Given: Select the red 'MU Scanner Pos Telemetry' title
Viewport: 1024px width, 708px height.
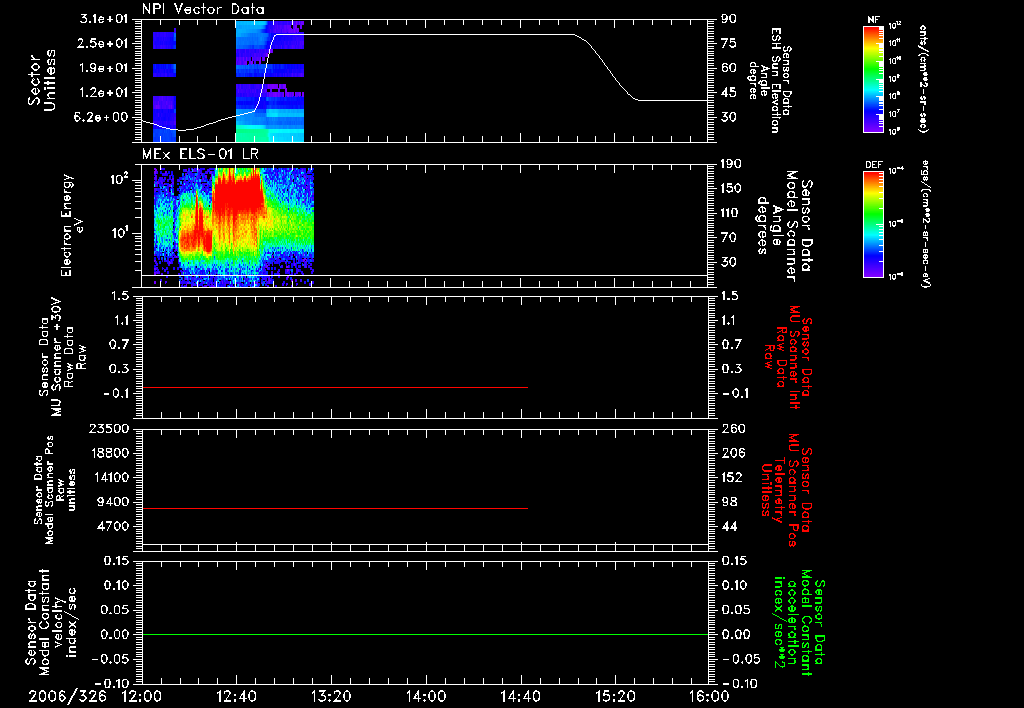Looking at the screenshot, I should click(x=787, y=490).
